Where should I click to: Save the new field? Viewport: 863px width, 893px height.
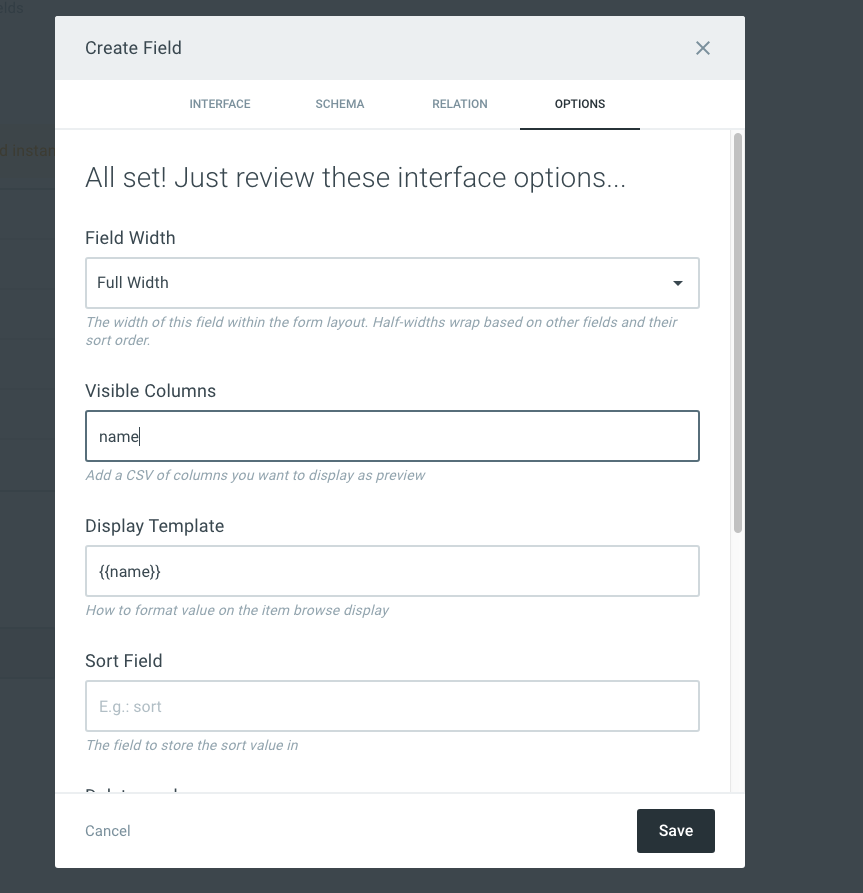(676, 831)
